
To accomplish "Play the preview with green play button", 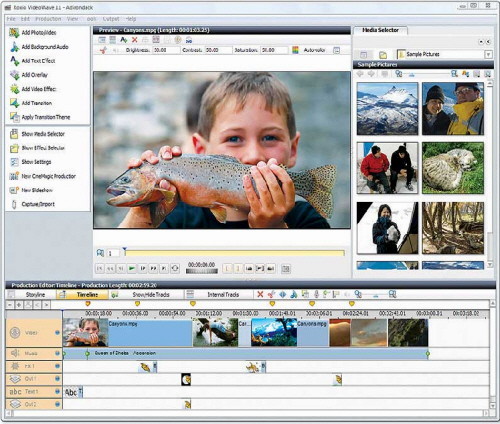I will click(132, 268).
